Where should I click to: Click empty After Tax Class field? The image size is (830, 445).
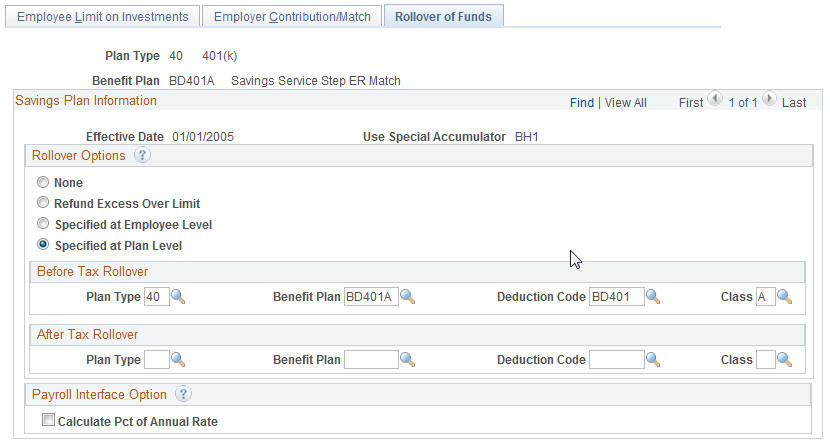765,360
